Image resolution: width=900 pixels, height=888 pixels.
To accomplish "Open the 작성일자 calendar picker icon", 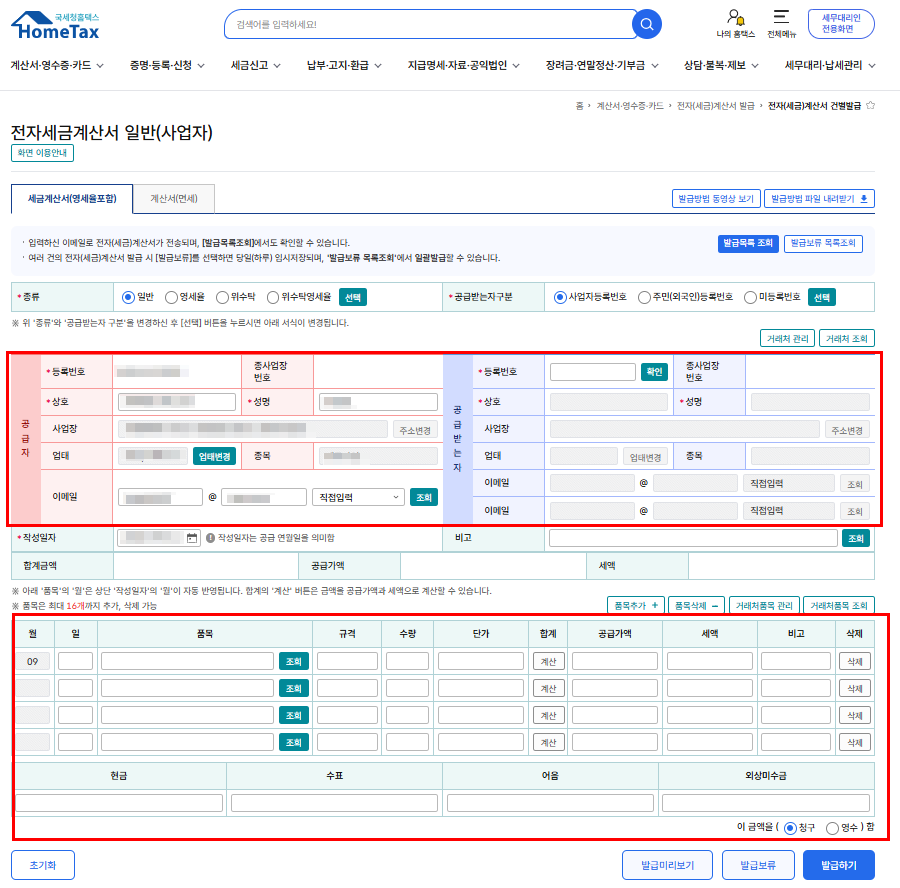I will [x=192, y=538].
